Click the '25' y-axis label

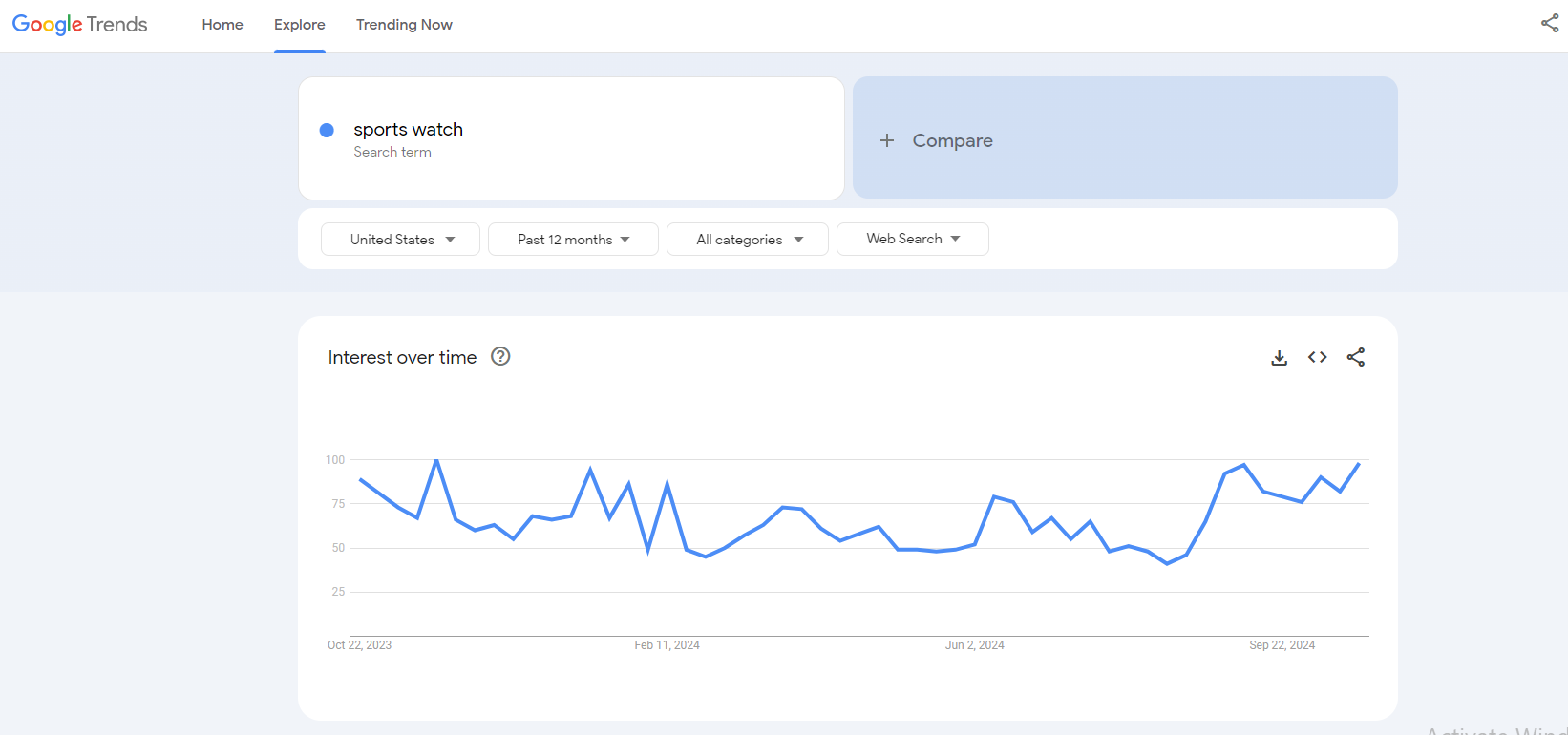click(338, 592)
